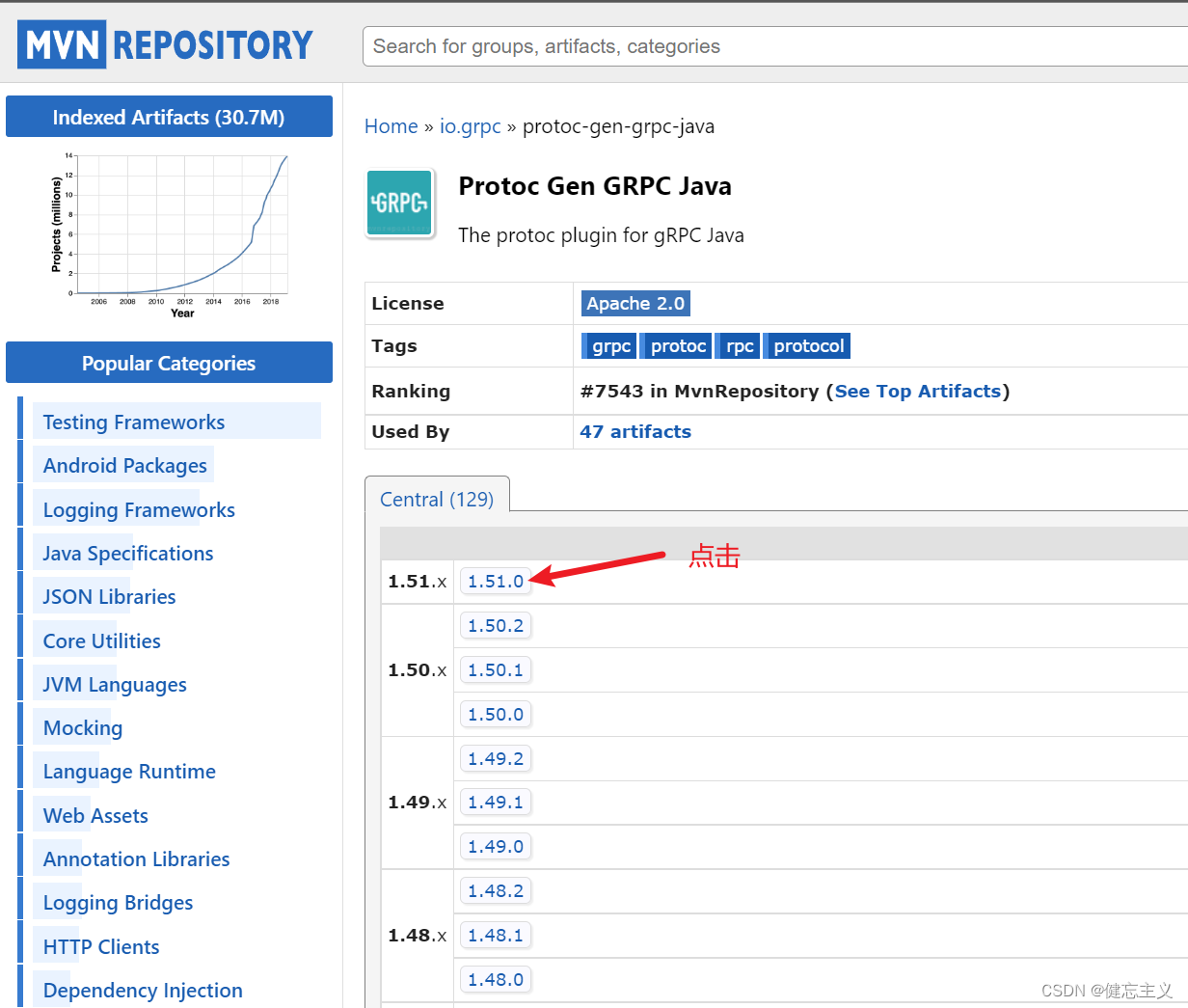The image size is (1188, 1008).
Task: Select the protoc tag
Action: (x=677, y=346)
